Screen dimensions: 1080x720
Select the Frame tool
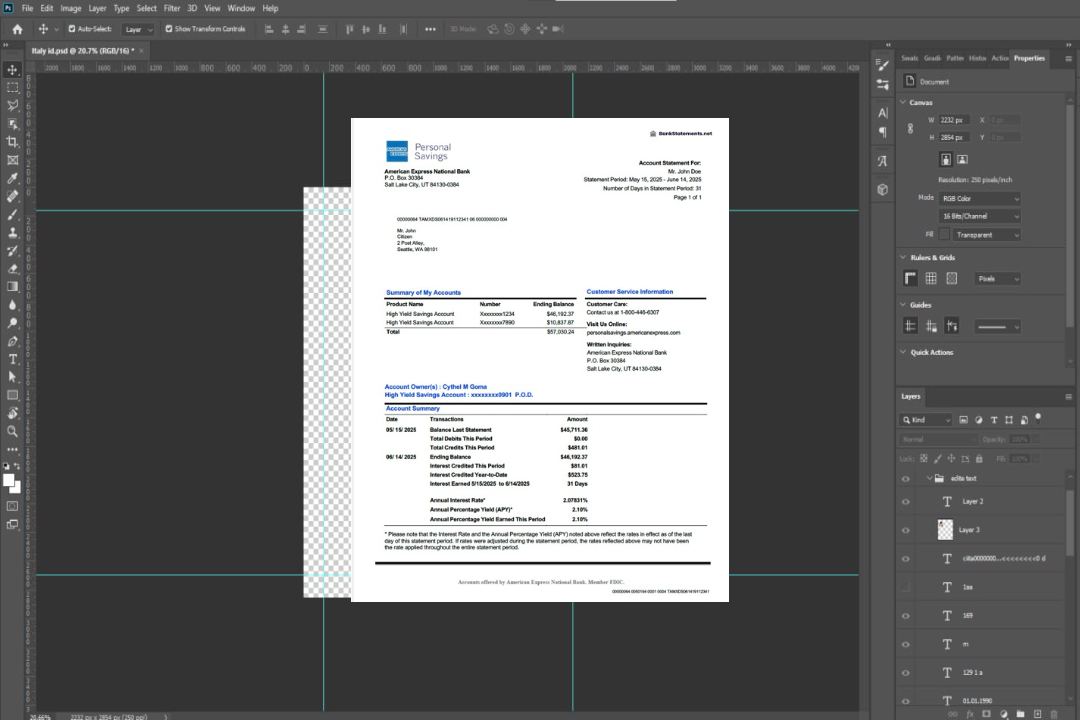pyautogui.click(x=12, y=160)
